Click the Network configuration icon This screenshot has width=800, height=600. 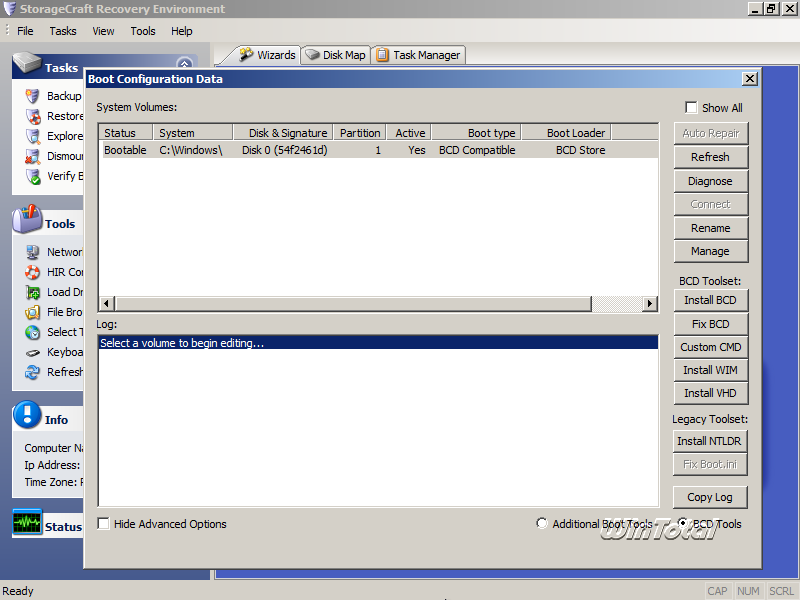click(x=33, y=252)
